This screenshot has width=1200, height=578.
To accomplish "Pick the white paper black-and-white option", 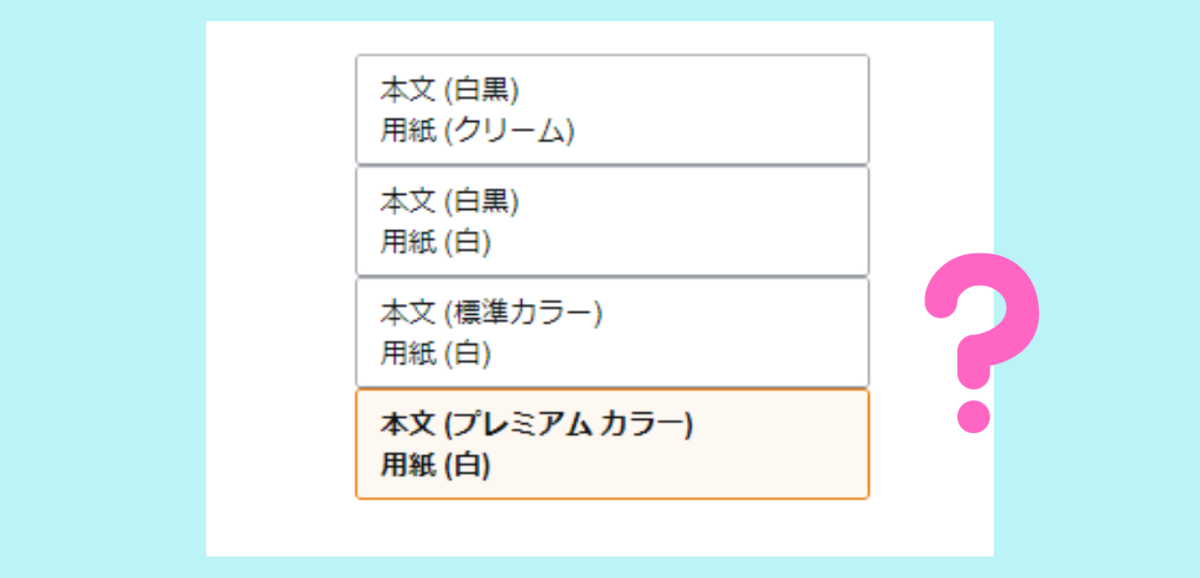I will (612, 219).
